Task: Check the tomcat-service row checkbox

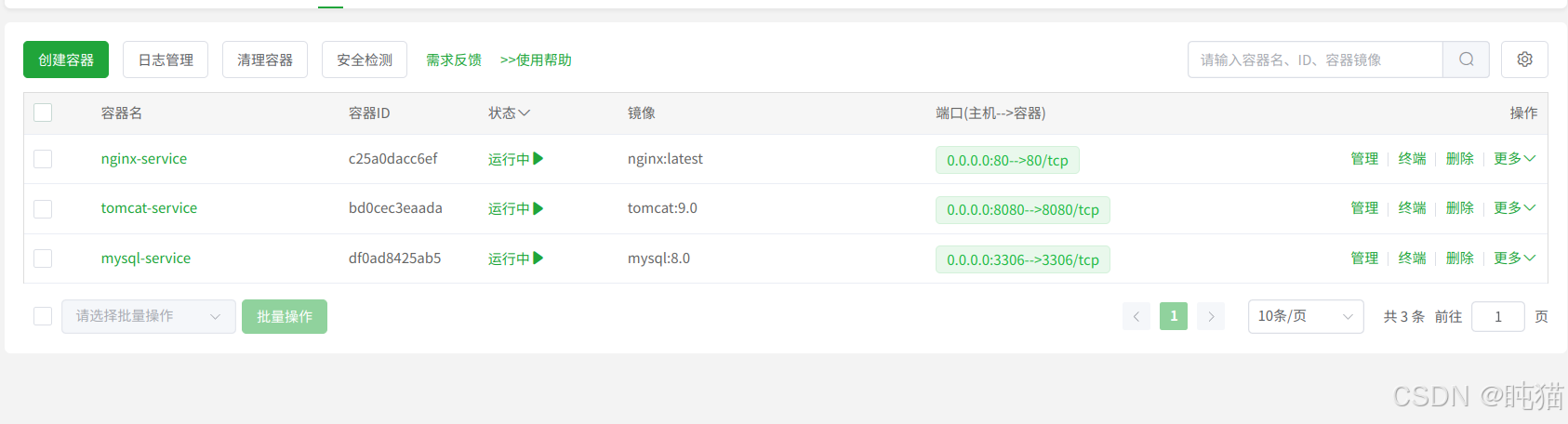Action: click(x=43, y=208)
